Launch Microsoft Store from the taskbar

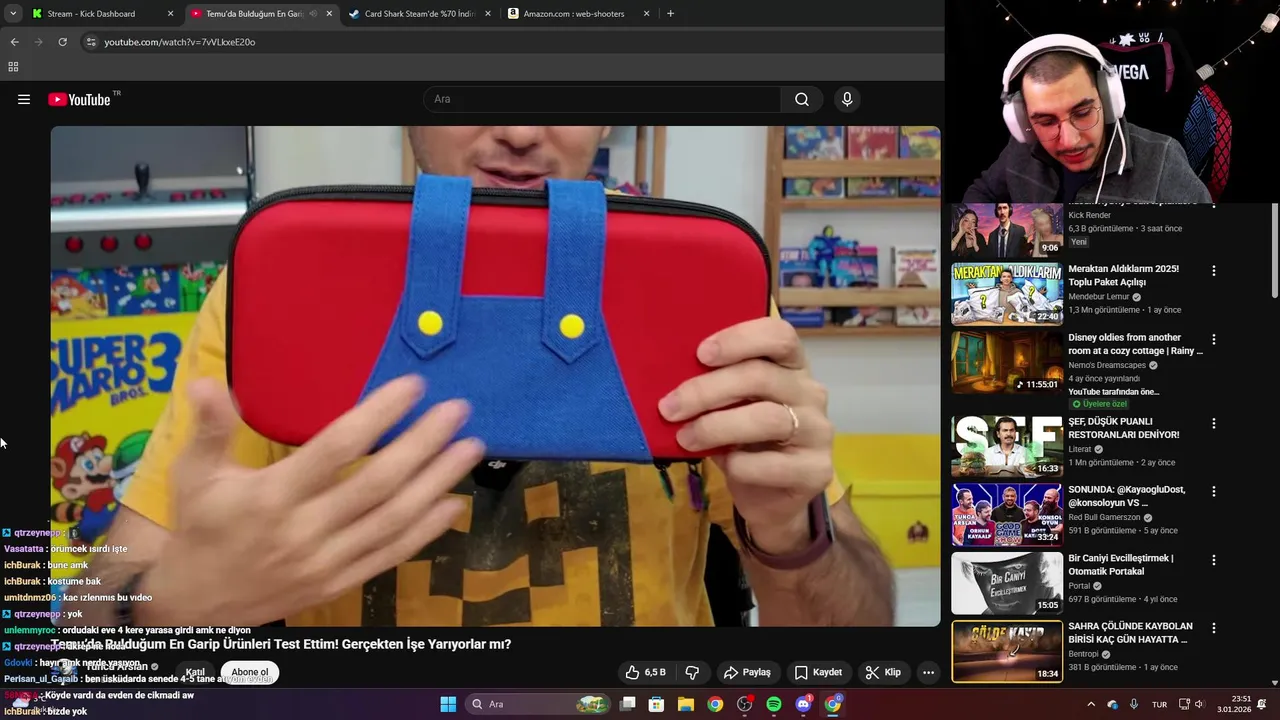656,704
